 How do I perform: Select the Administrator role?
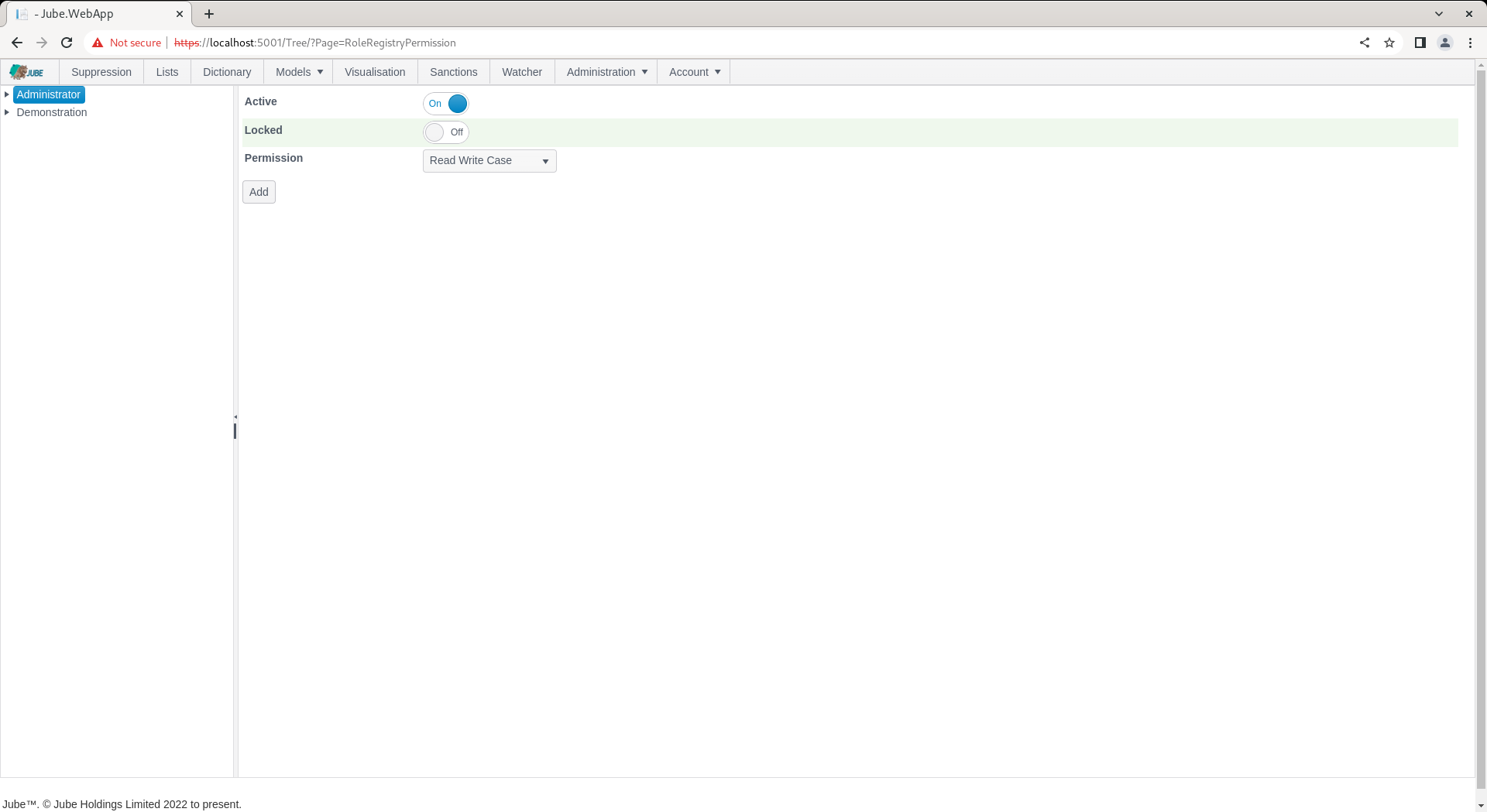point(49,94)
